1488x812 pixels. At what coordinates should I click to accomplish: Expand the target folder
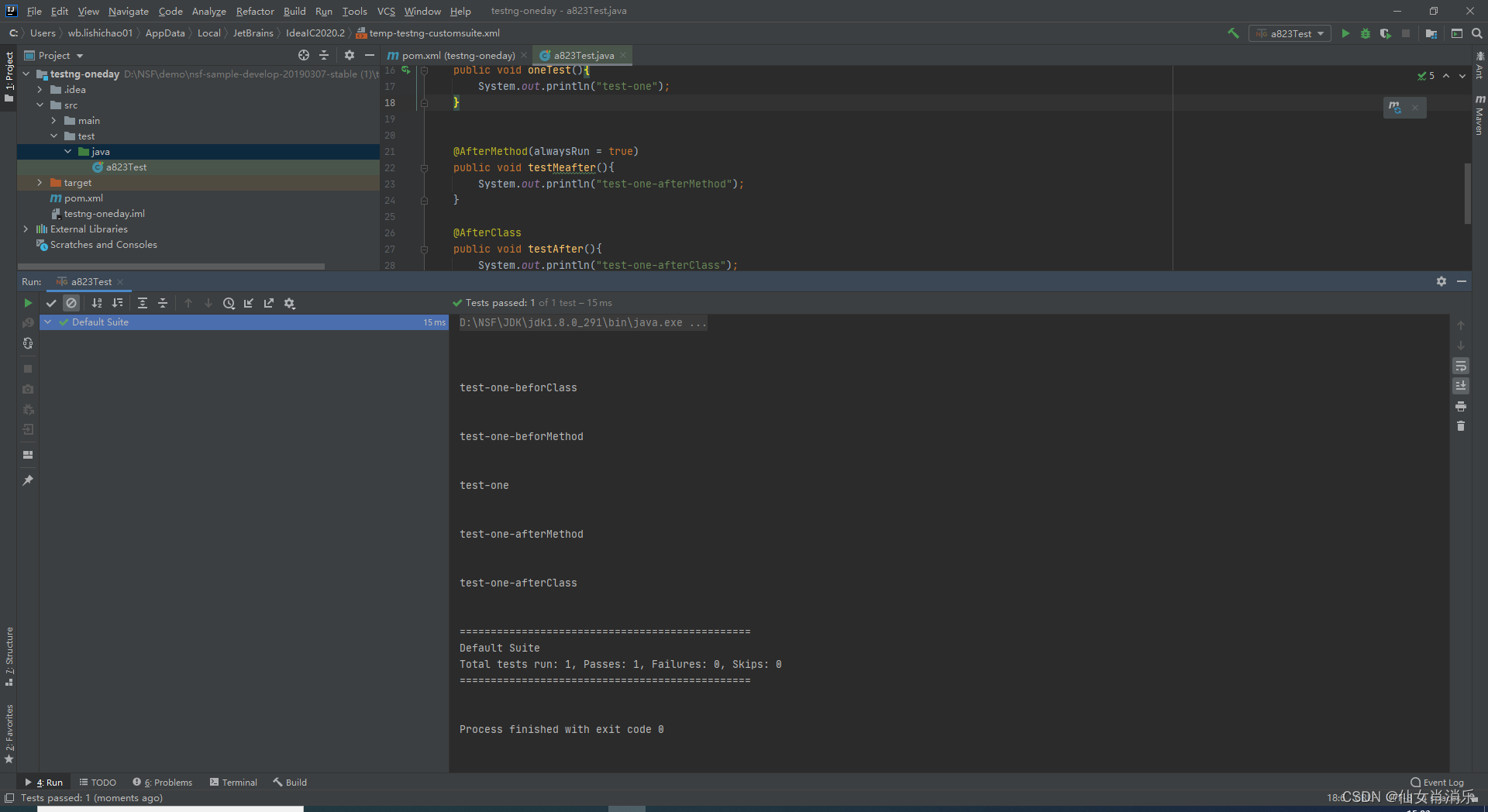[40, 182]
